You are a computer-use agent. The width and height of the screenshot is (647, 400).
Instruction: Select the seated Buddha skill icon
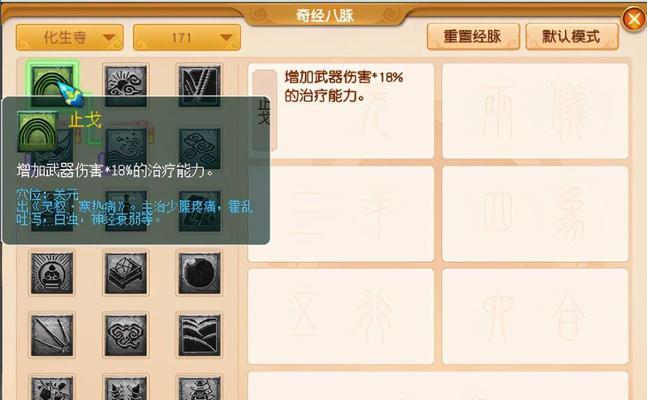click(52, 273)
